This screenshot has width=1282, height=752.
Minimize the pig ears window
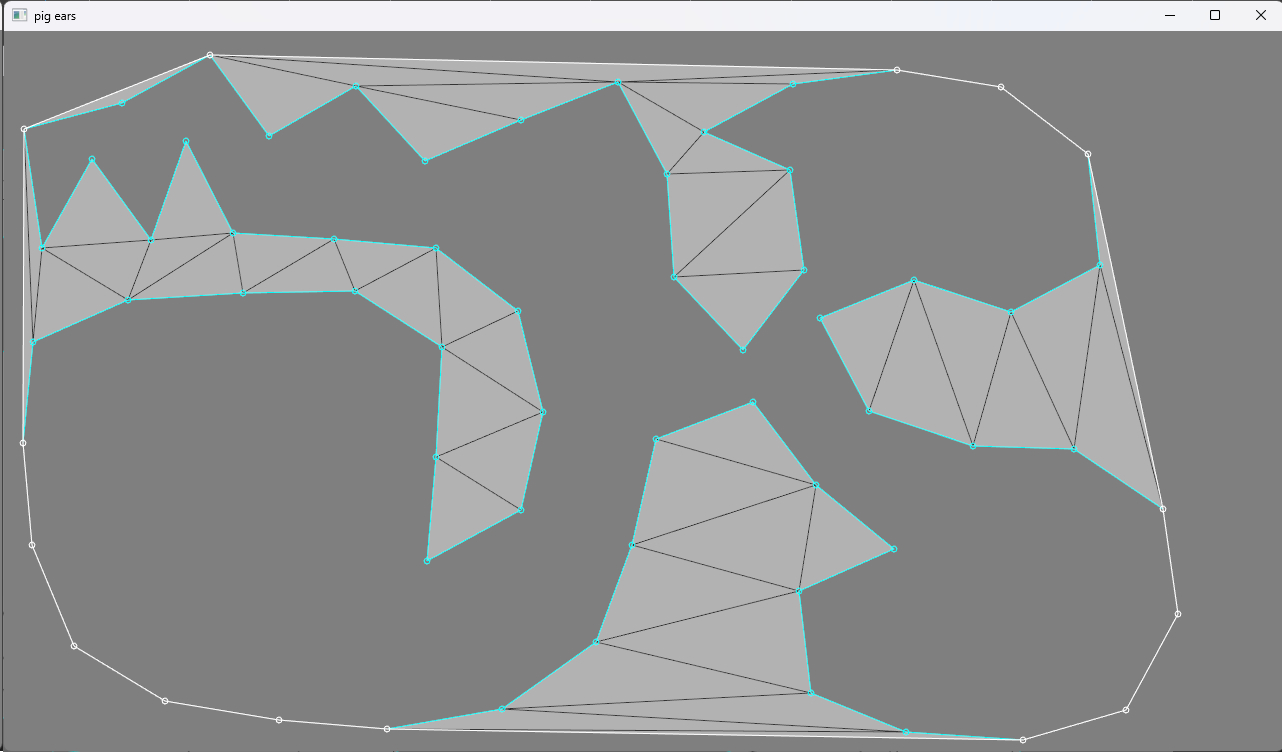(x=1169, y=15)
